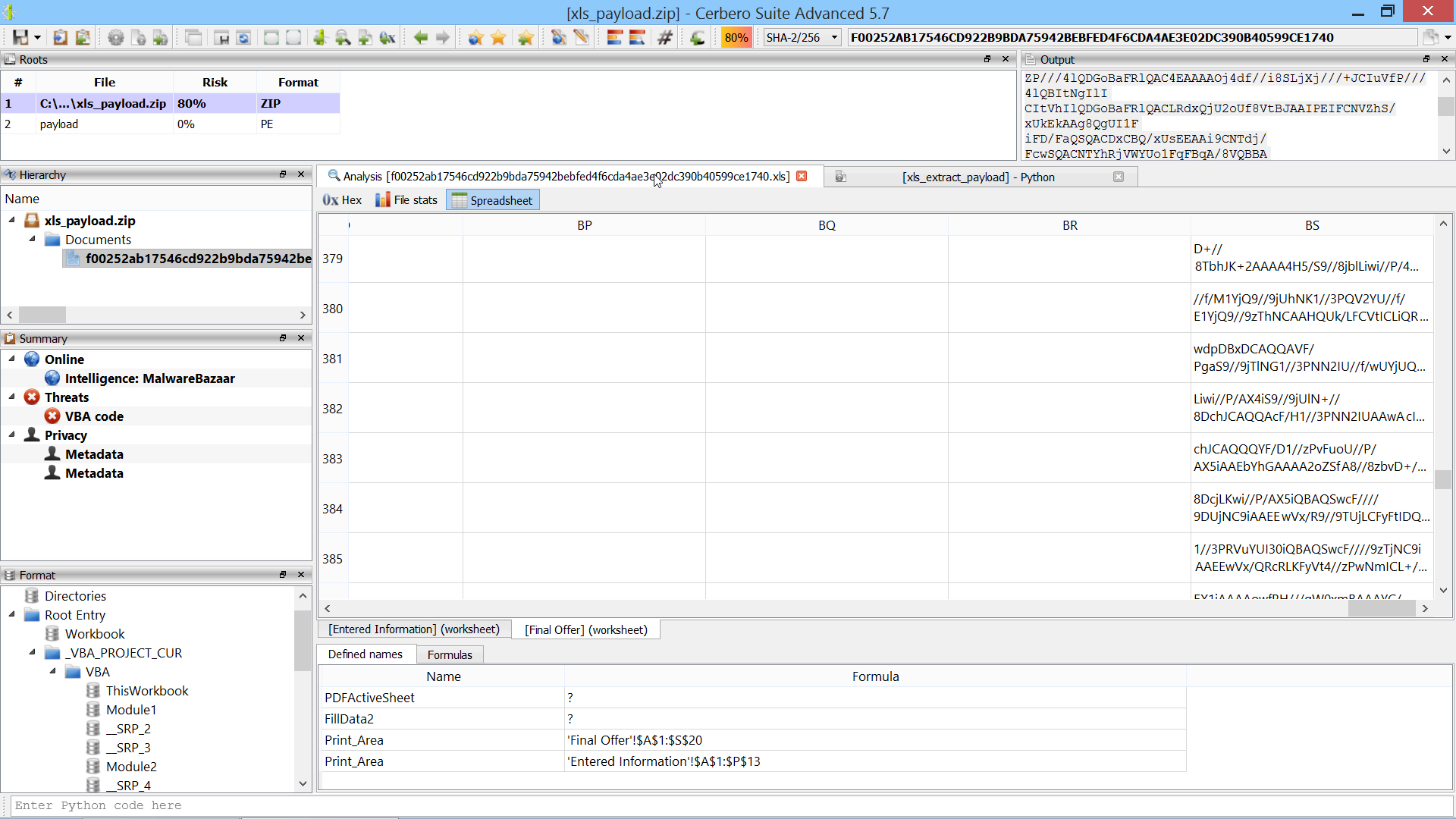Click the 0x hex toolbar icon

[x=388, y=37]
